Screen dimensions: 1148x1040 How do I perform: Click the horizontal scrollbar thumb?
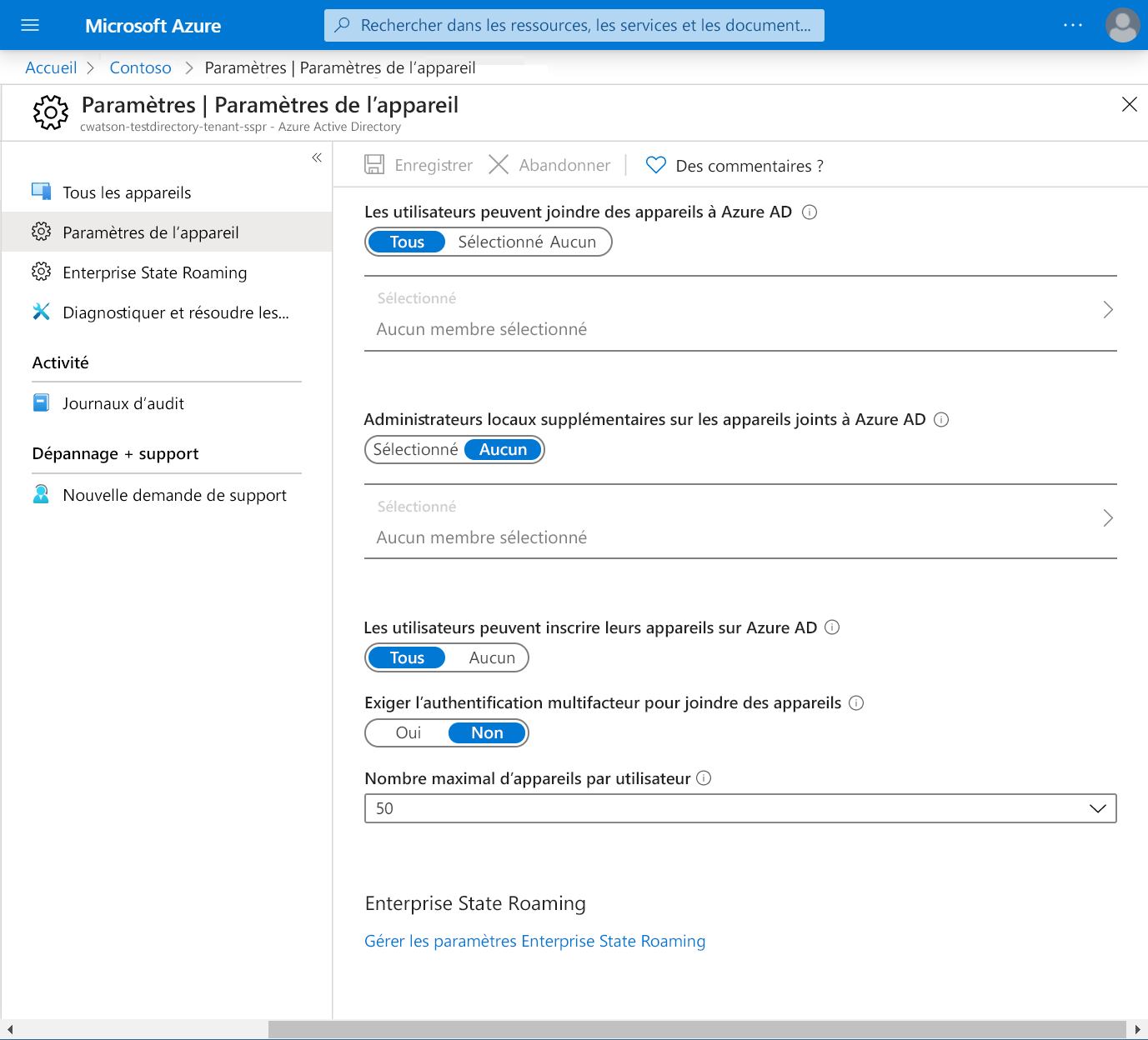click(697, 1029)
